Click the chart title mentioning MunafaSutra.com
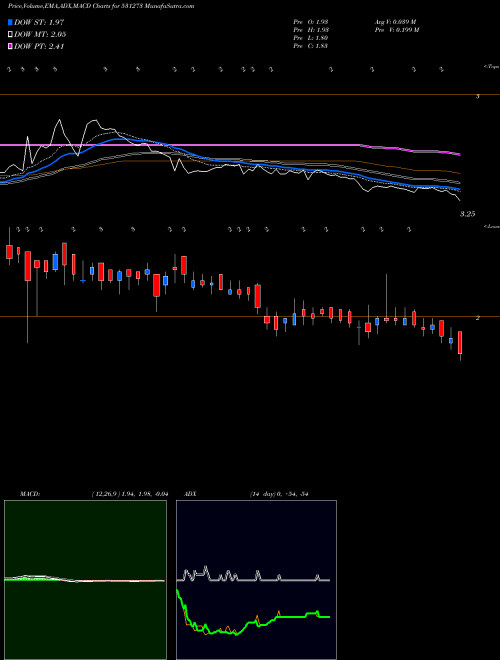500x660 pixels. tap(101, 6)
